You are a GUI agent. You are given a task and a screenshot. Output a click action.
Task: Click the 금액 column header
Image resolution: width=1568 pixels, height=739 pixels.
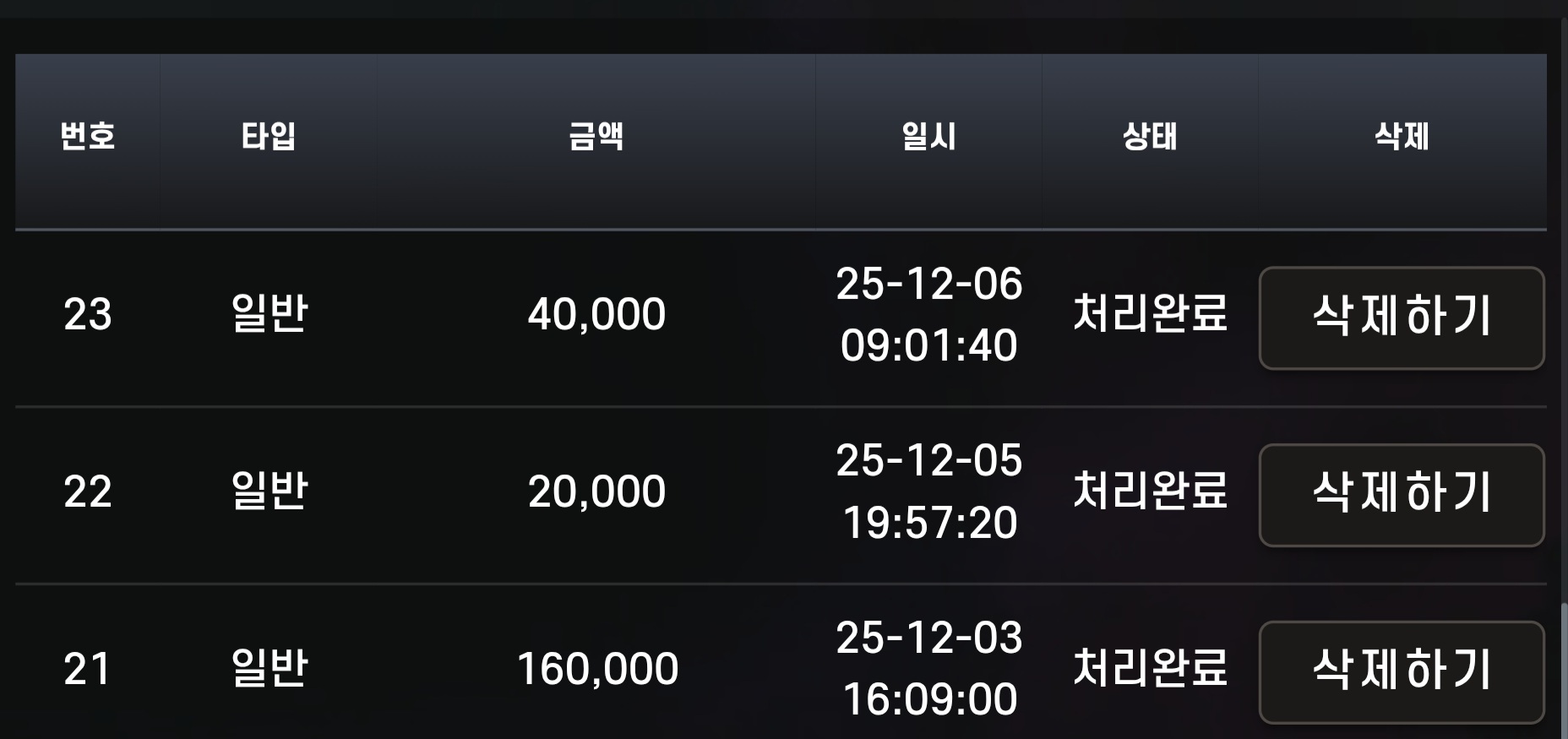pos(596,136)
